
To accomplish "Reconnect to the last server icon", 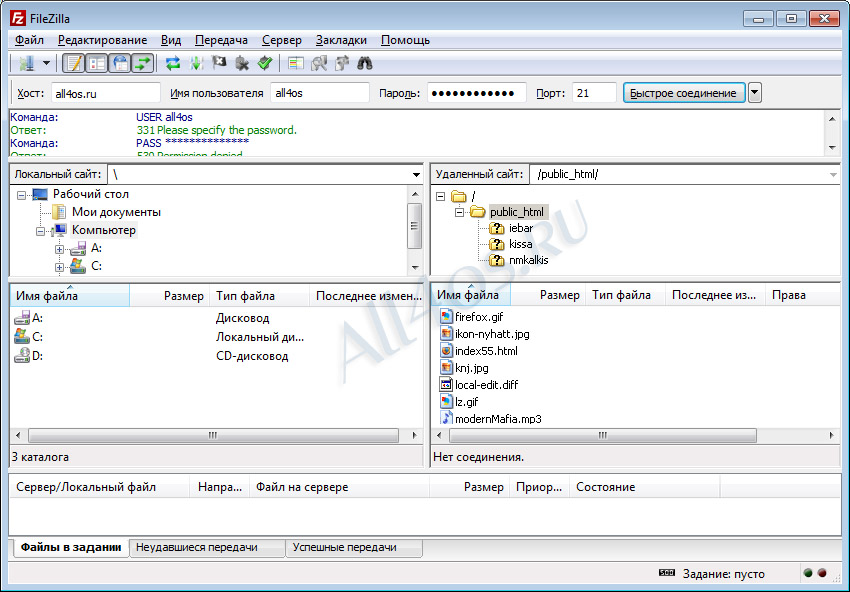I will click(x=265, y=63).
